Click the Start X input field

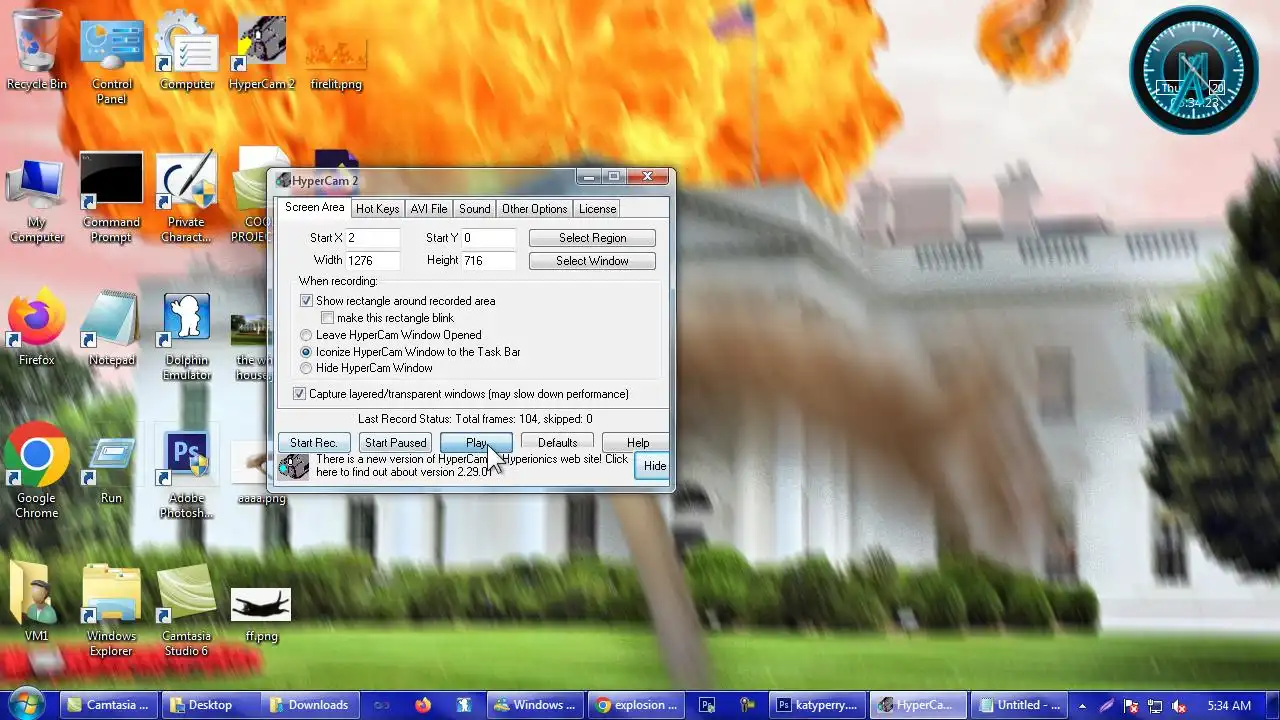click(372, 238)
